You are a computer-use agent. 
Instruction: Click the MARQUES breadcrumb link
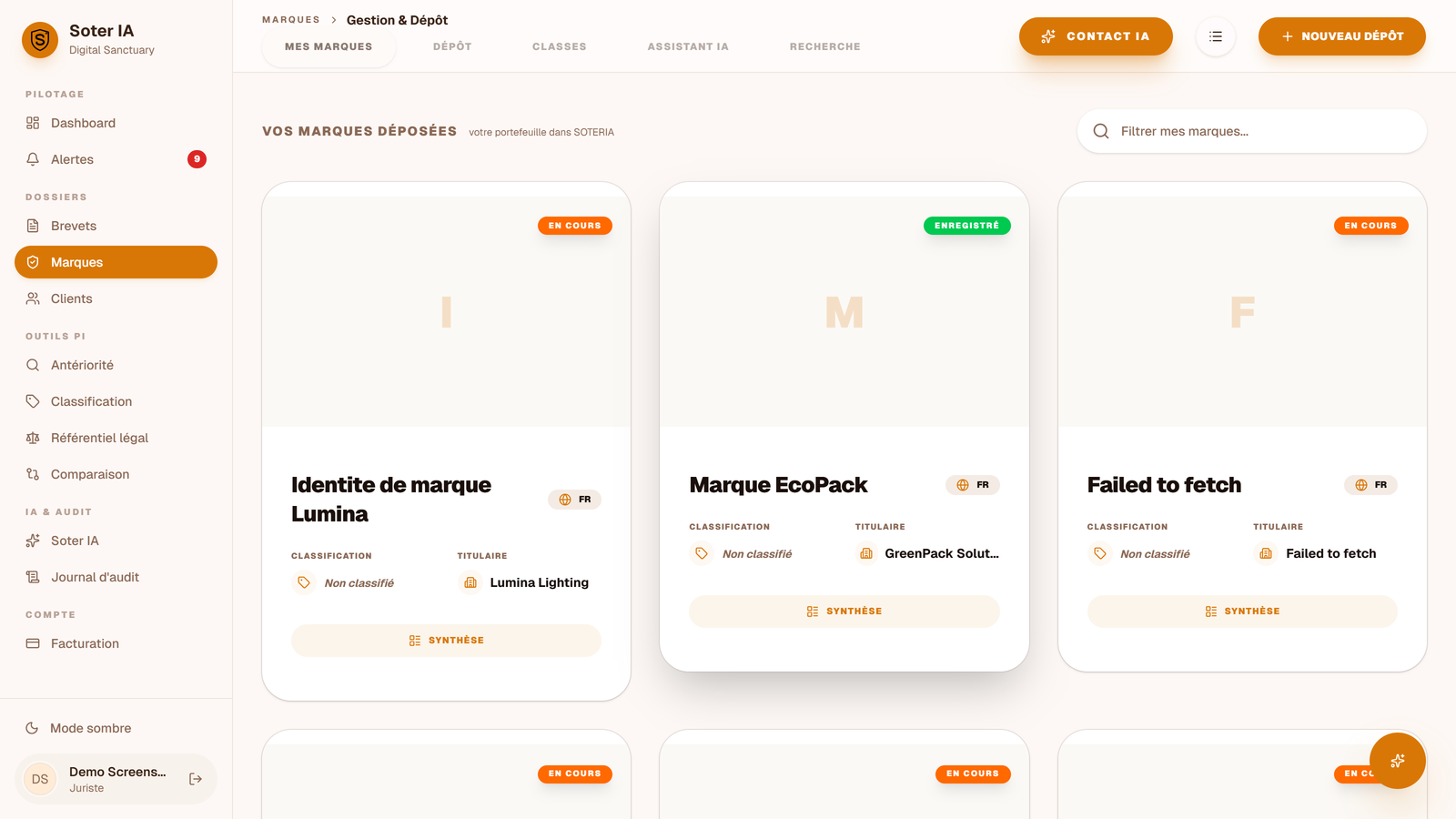tap(291, 20)
